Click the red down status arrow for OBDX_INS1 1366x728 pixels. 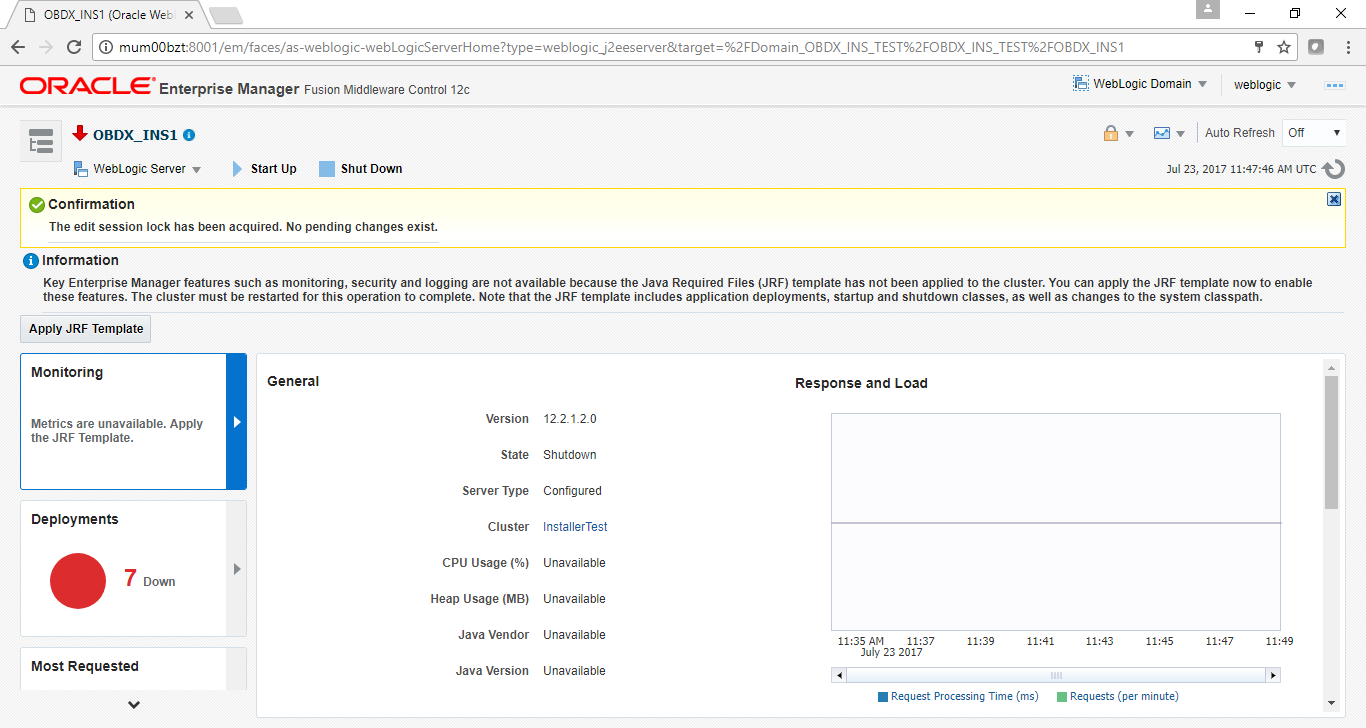(80, 133)
